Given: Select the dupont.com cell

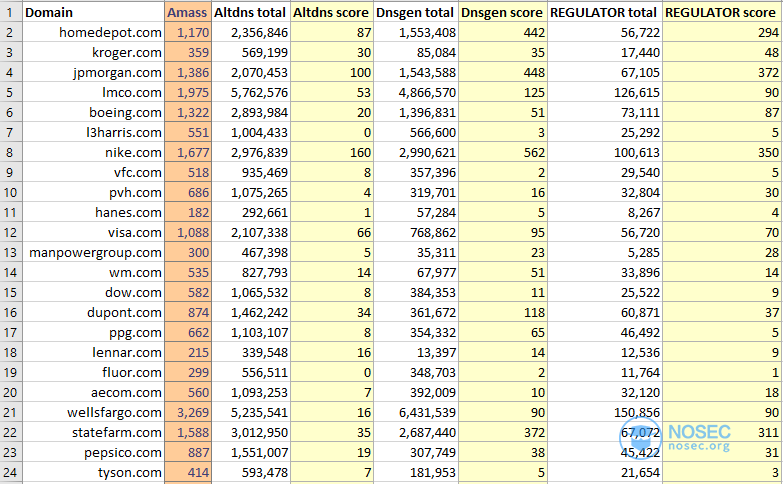Looking at the screenshot, I should click(93, 312).
